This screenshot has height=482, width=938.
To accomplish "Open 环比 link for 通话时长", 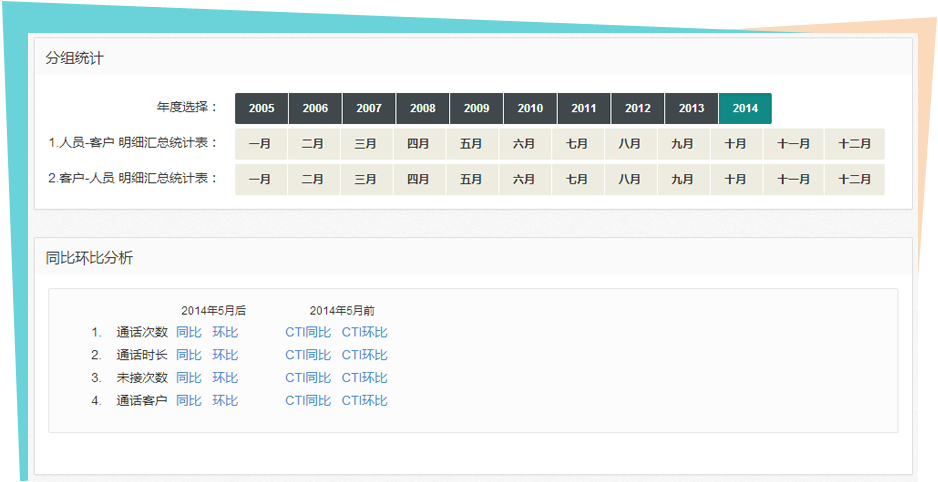I will click(x=225, y=355).
